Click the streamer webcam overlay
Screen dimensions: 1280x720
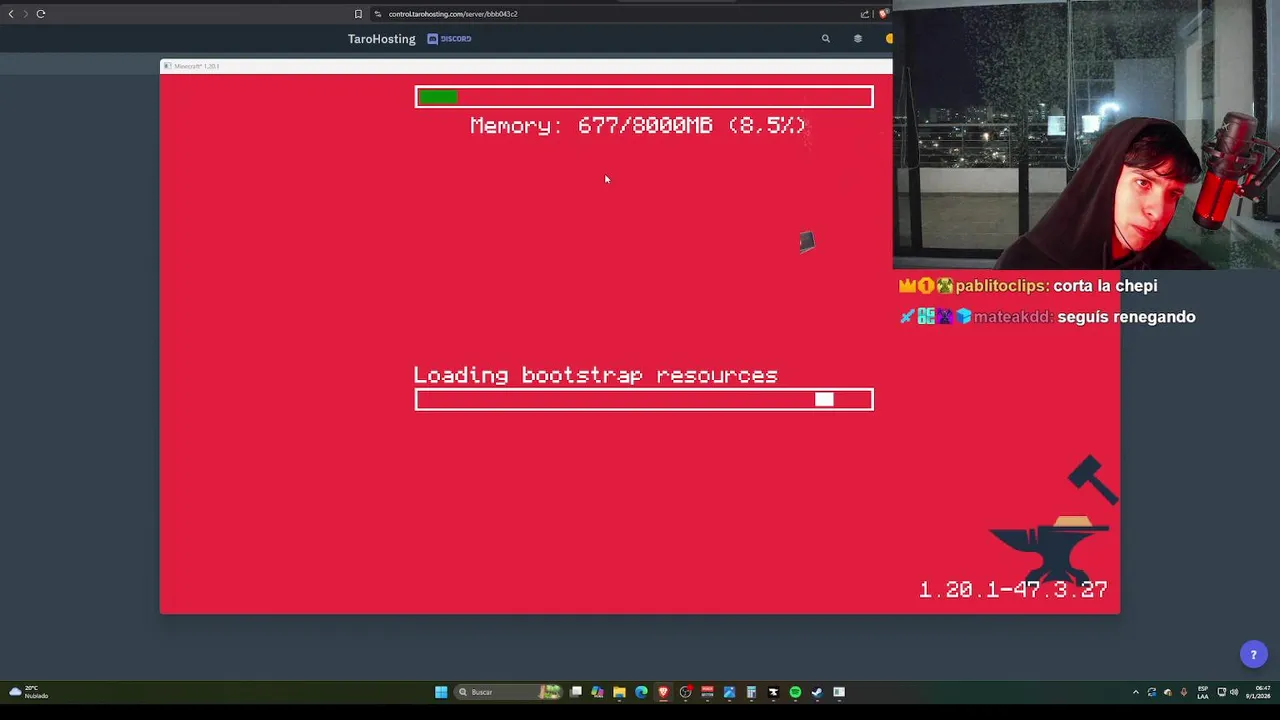(1086, 135)
